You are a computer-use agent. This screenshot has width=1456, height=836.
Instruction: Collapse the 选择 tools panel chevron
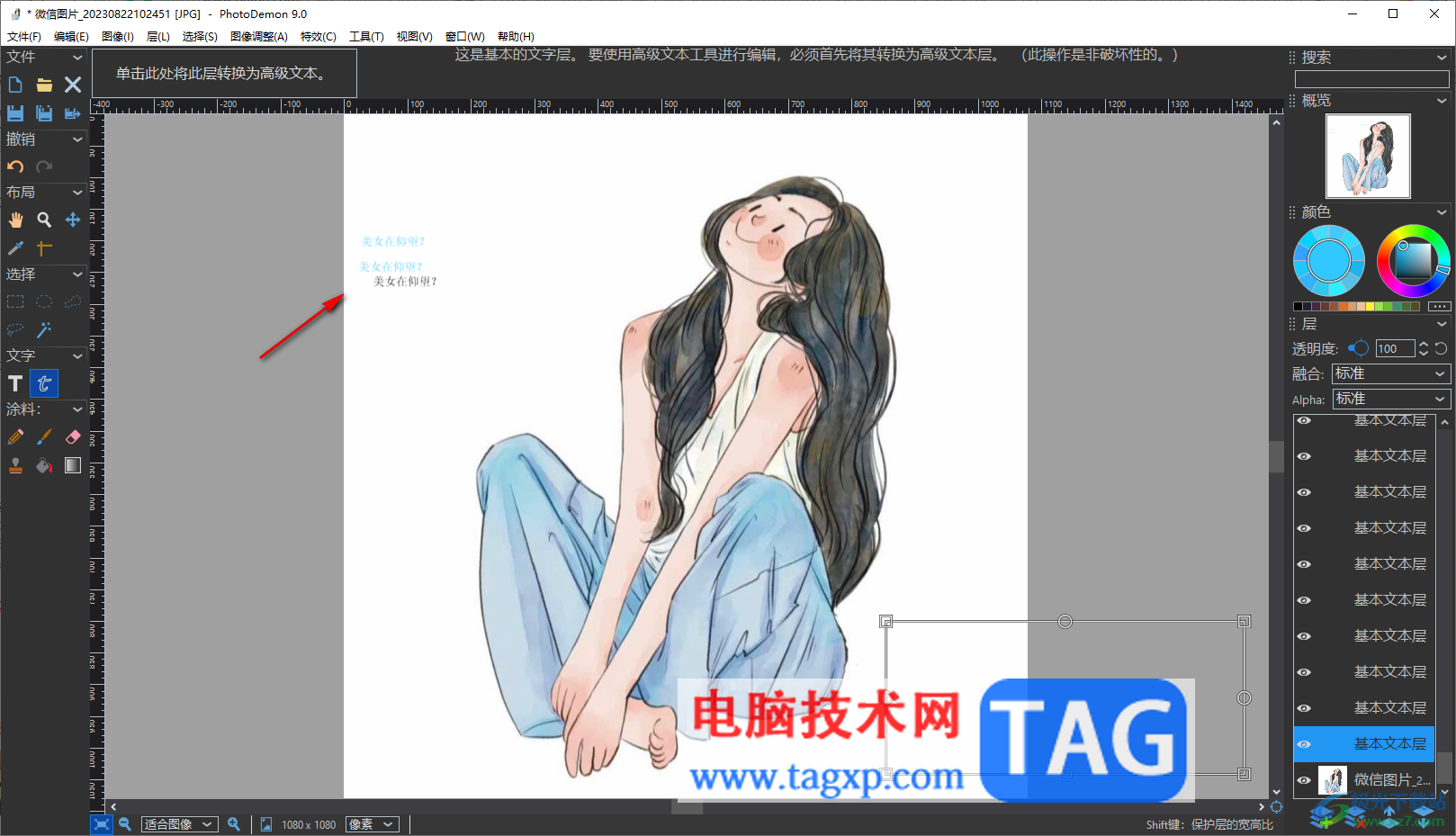[x=77, y=274]
